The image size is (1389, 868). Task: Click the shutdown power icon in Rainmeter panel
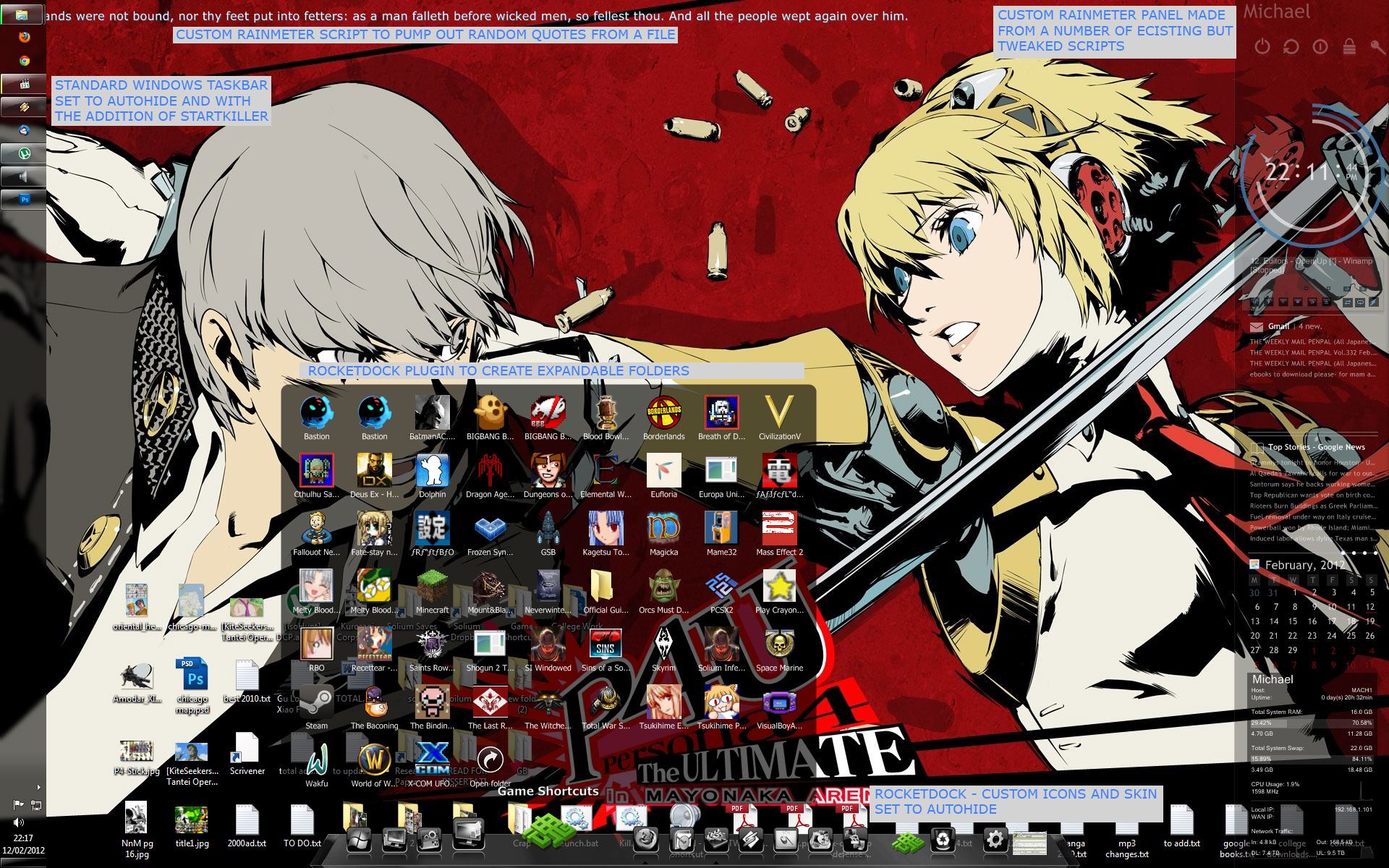coord(1262,47)
